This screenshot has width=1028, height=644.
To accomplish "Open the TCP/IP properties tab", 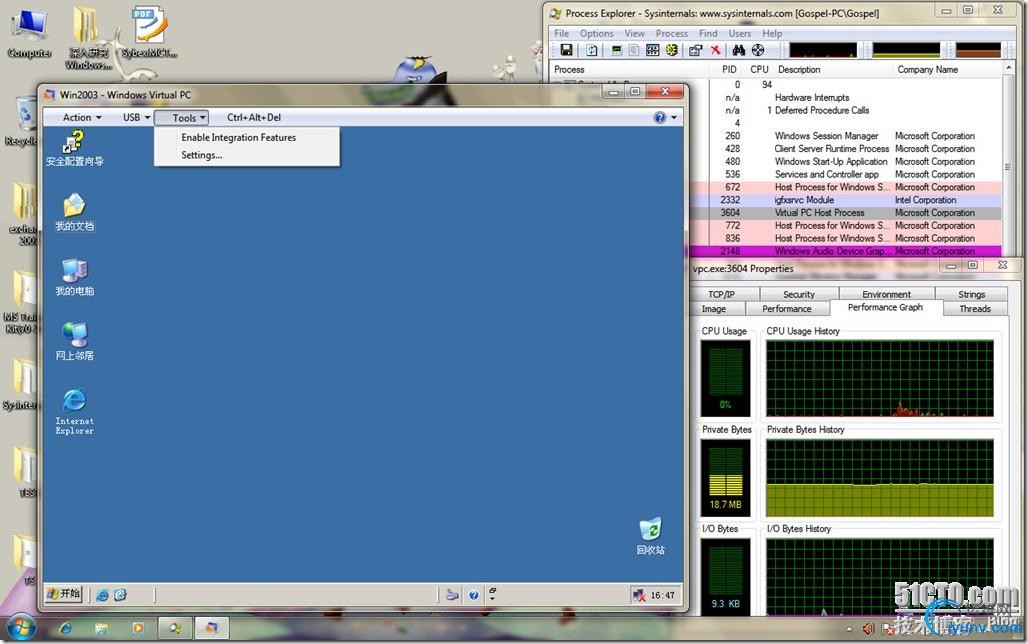I will [x=721, y=295].
